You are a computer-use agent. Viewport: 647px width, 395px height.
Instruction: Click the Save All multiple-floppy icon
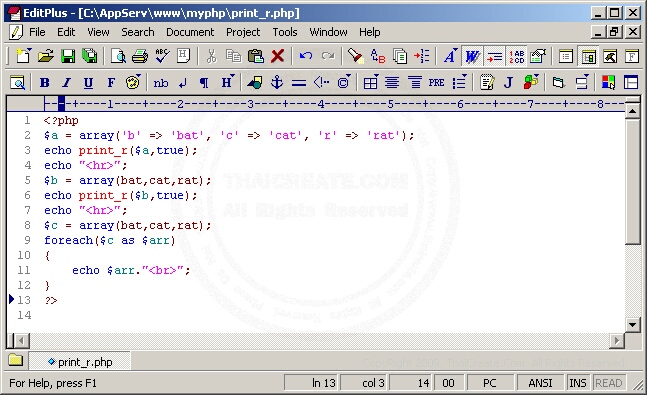90,56
